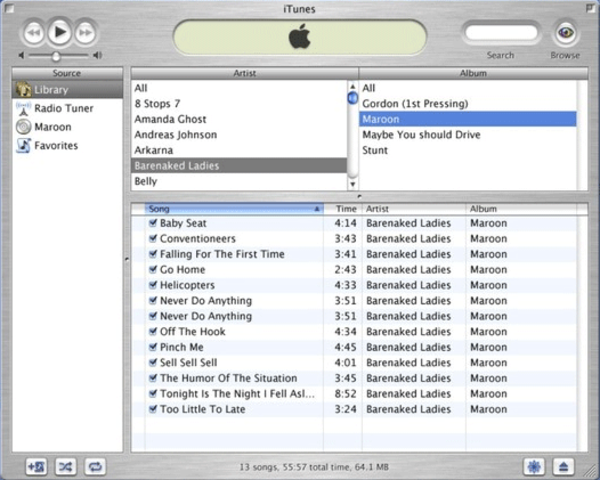Viewport: 600px width, 480px height.
Task: Uncheck the Off The Hook checkbox
Action: pos(153,331)
